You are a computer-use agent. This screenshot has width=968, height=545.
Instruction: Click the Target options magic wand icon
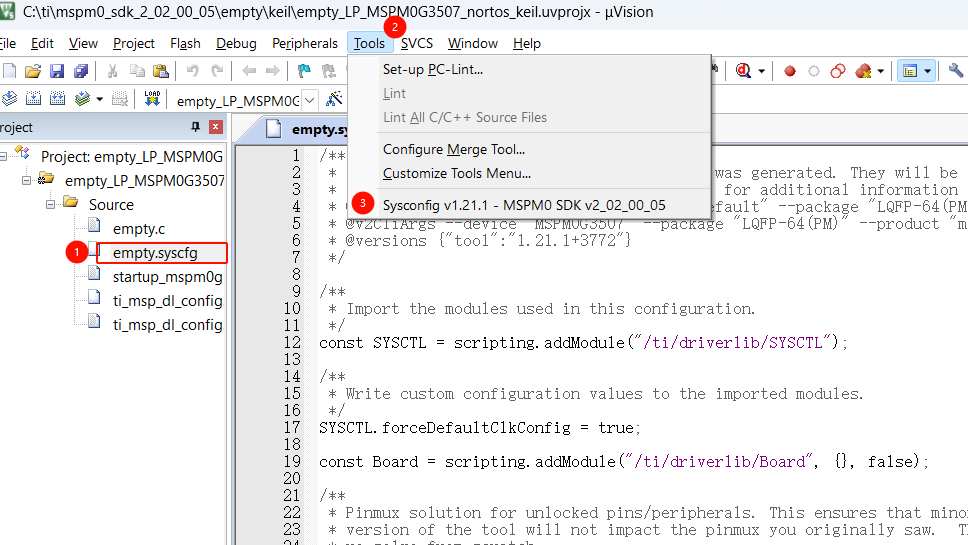click(335, 99)
